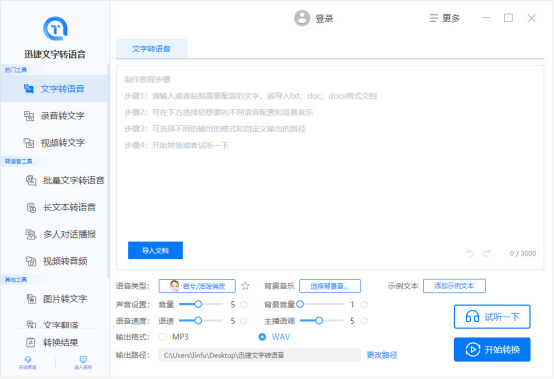554x379 pixels.
Task: Click into the text input area
Action: point(330,168)
